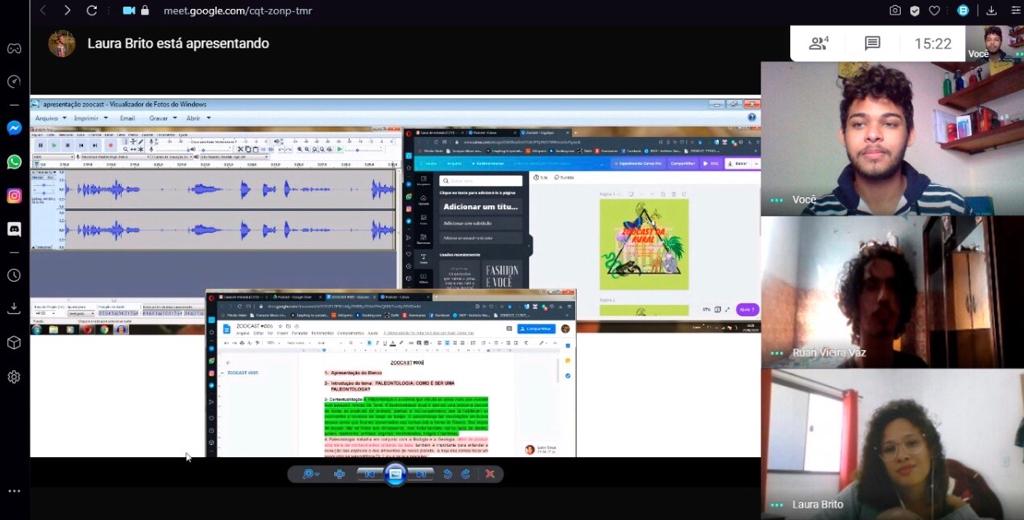This screenshot has height=520, width=1024.
Task: Open WhatsApp from the browser sidebar
Action: (x=14, y=162)
